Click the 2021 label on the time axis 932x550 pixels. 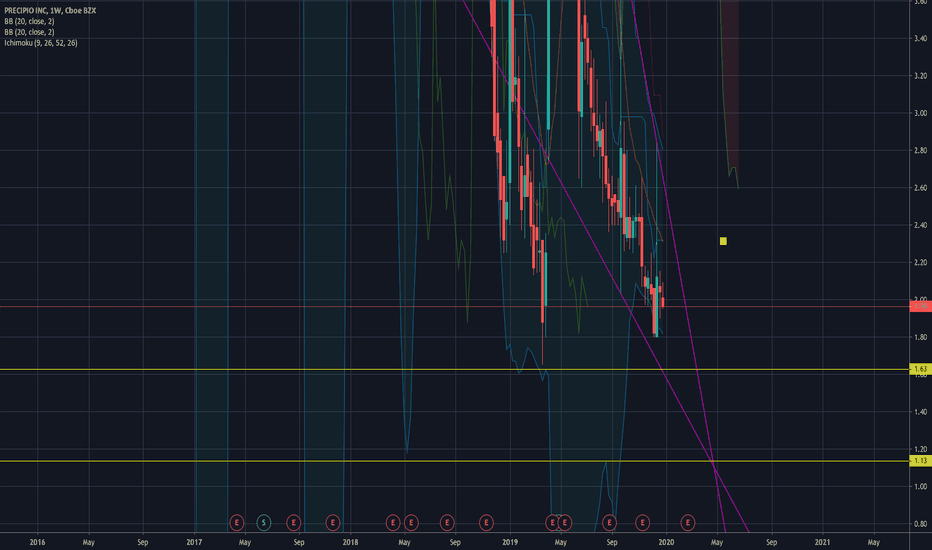pos(822,542)
